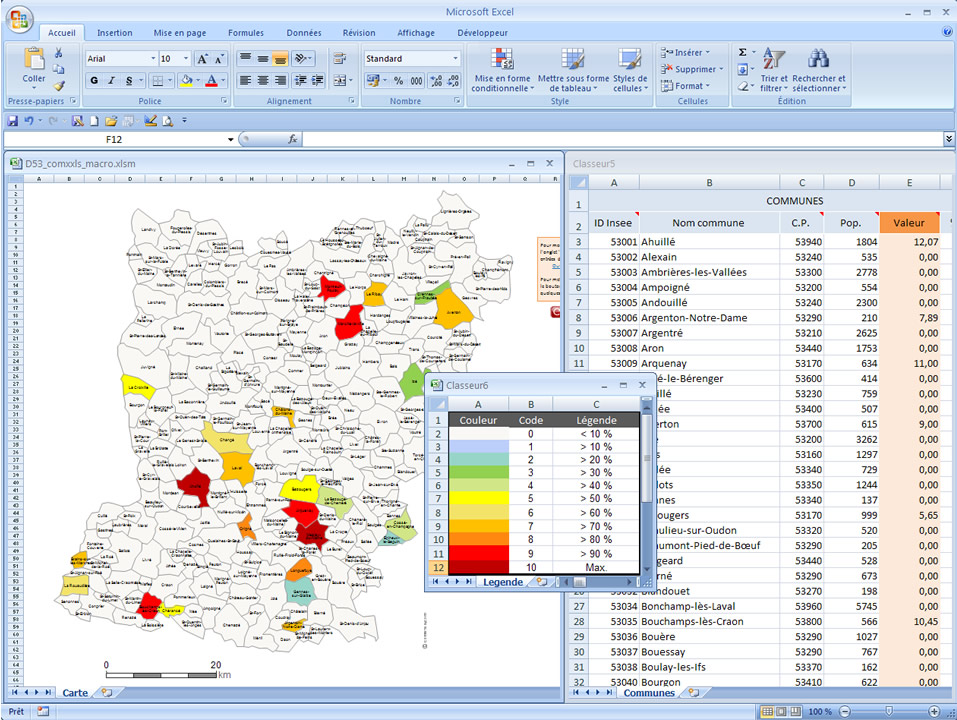This screenshot has width=957, height=720.
Task: Apply thousands separator 000 format
Action: click(416, 81)
